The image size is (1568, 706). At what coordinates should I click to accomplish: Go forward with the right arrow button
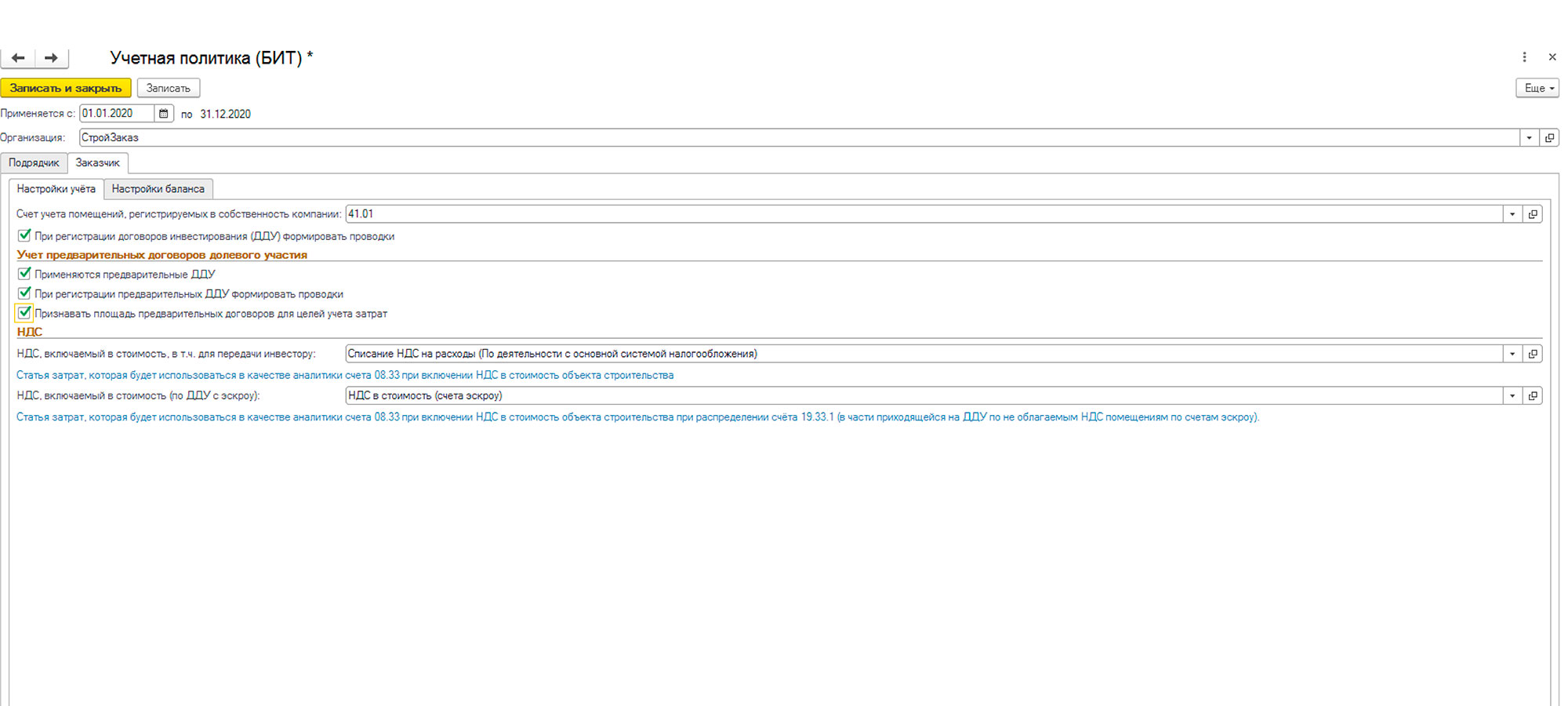(x=51, y=58)
